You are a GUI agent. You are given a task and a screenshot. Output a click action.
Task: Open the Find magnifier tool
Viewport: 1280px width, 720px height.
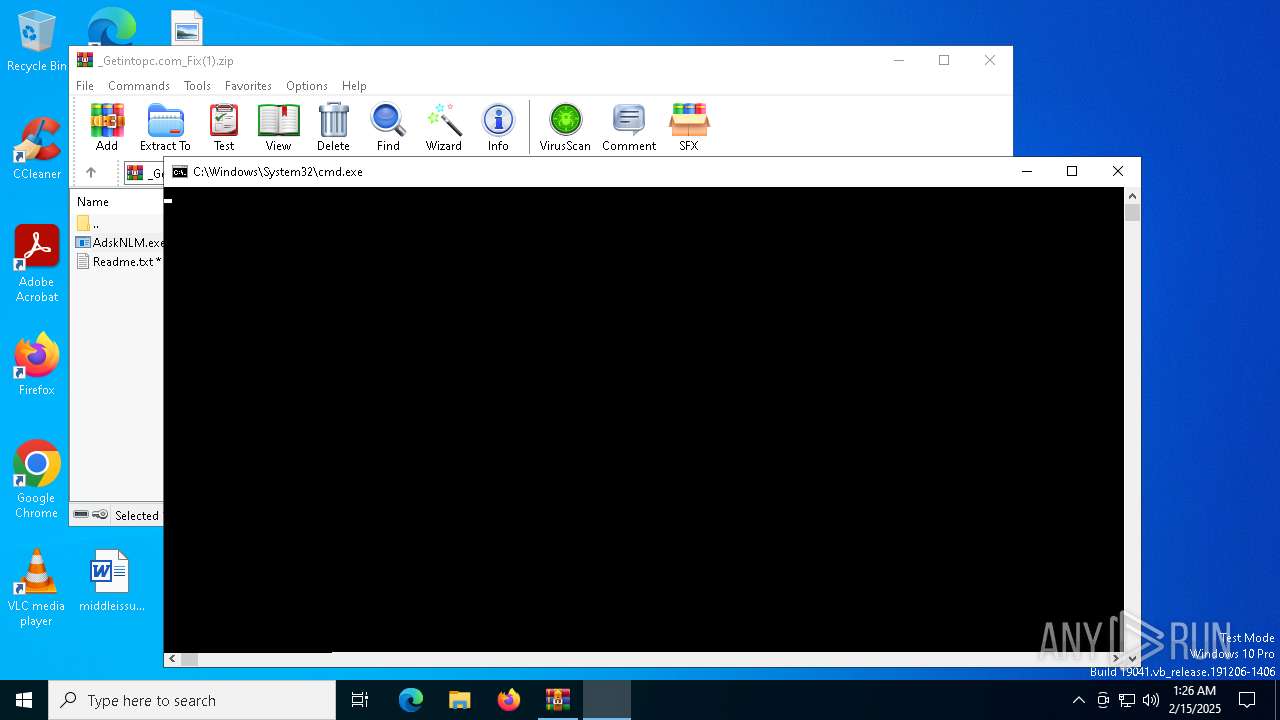point(388,127)
